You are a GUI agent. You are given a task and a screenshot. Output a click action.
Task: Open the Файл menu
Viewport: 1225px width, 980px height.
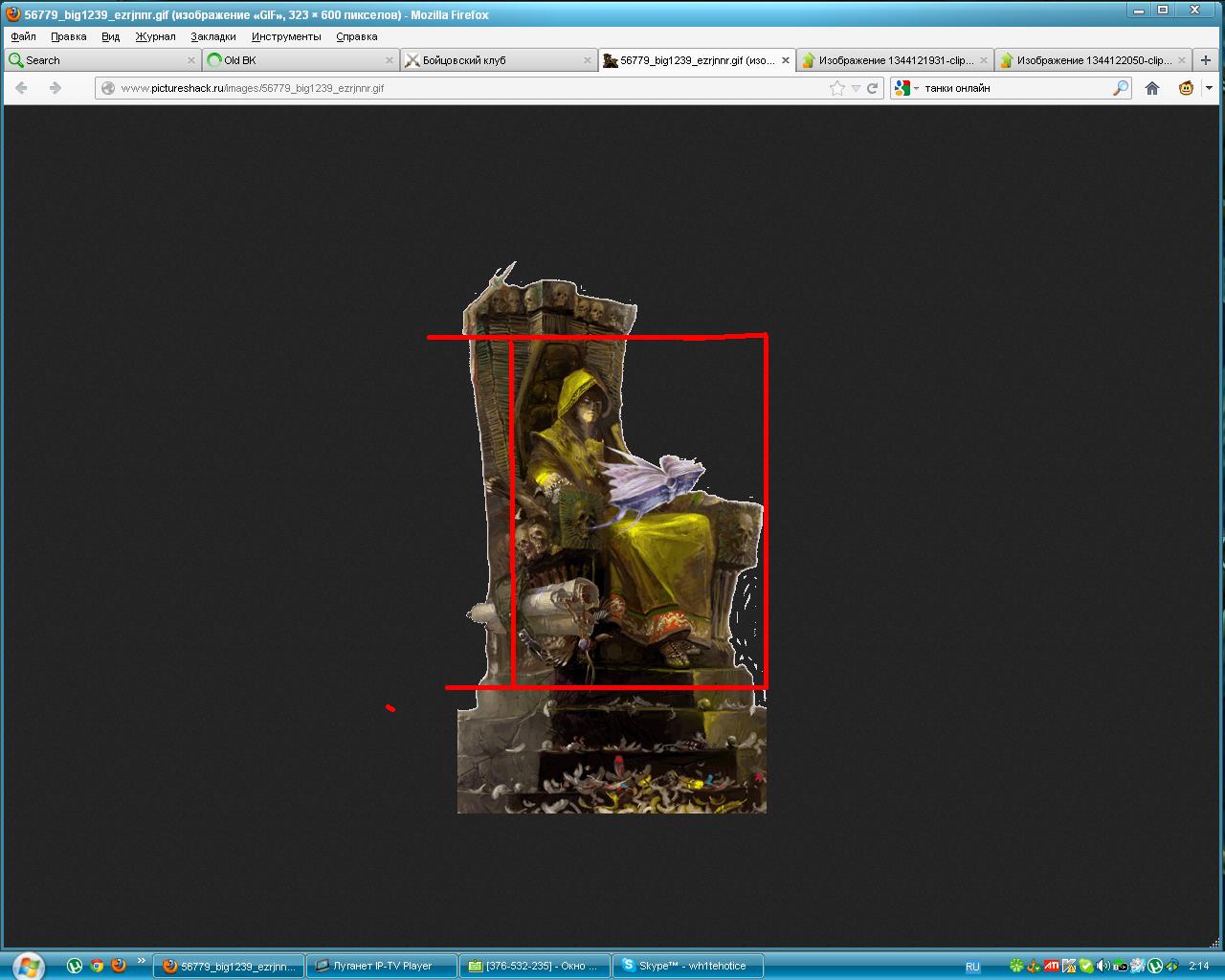click(23, 36)
